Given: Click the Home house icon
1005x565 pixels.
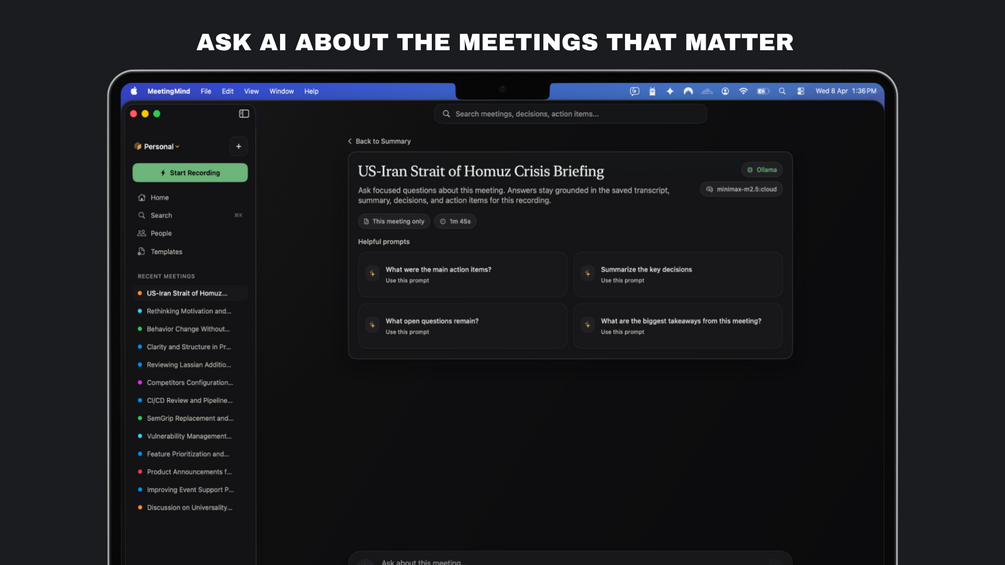Looking at the screenshot, I should (142, 197).
